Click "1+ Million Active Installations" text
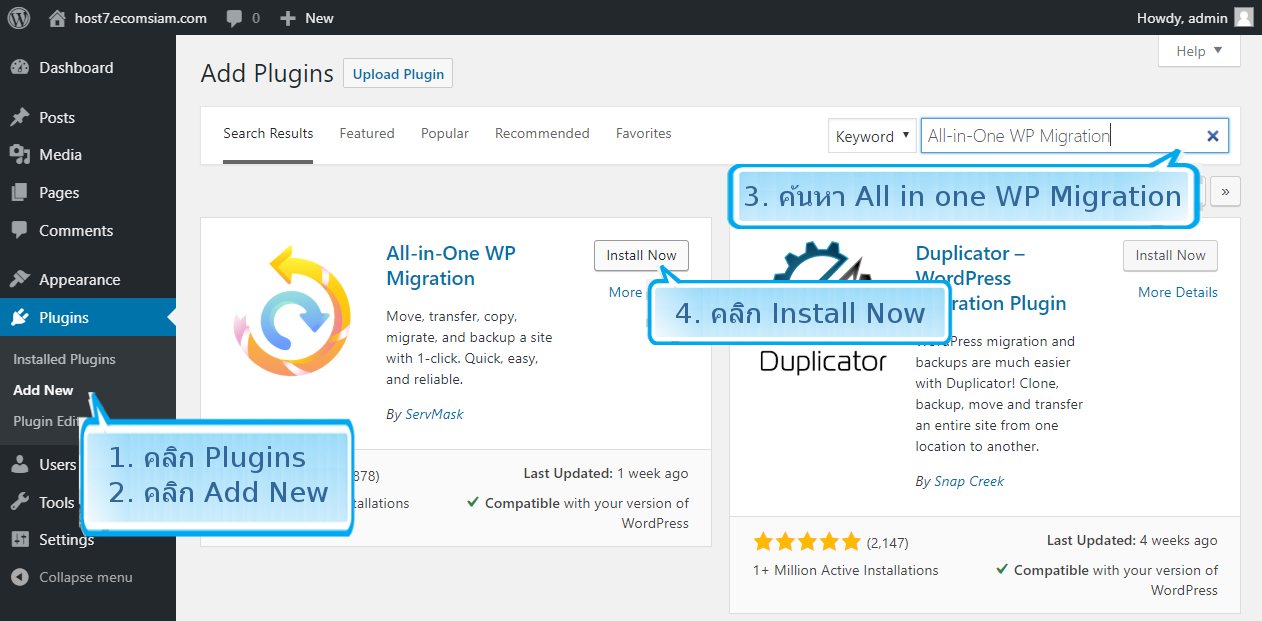This screenshot has height=621, width=1262. 846,570
